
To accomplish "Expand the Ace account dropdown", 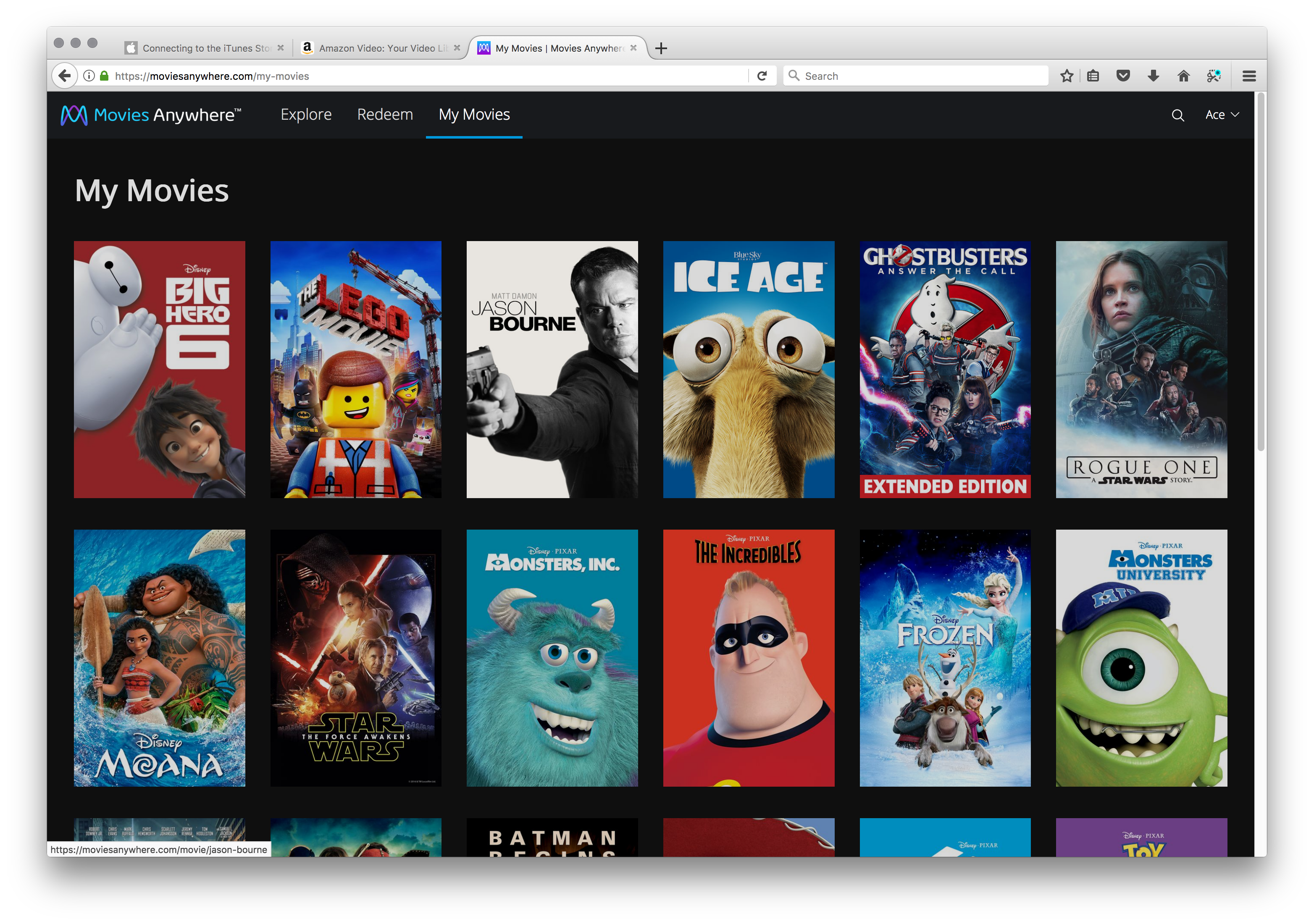I will coord(1222,115).
